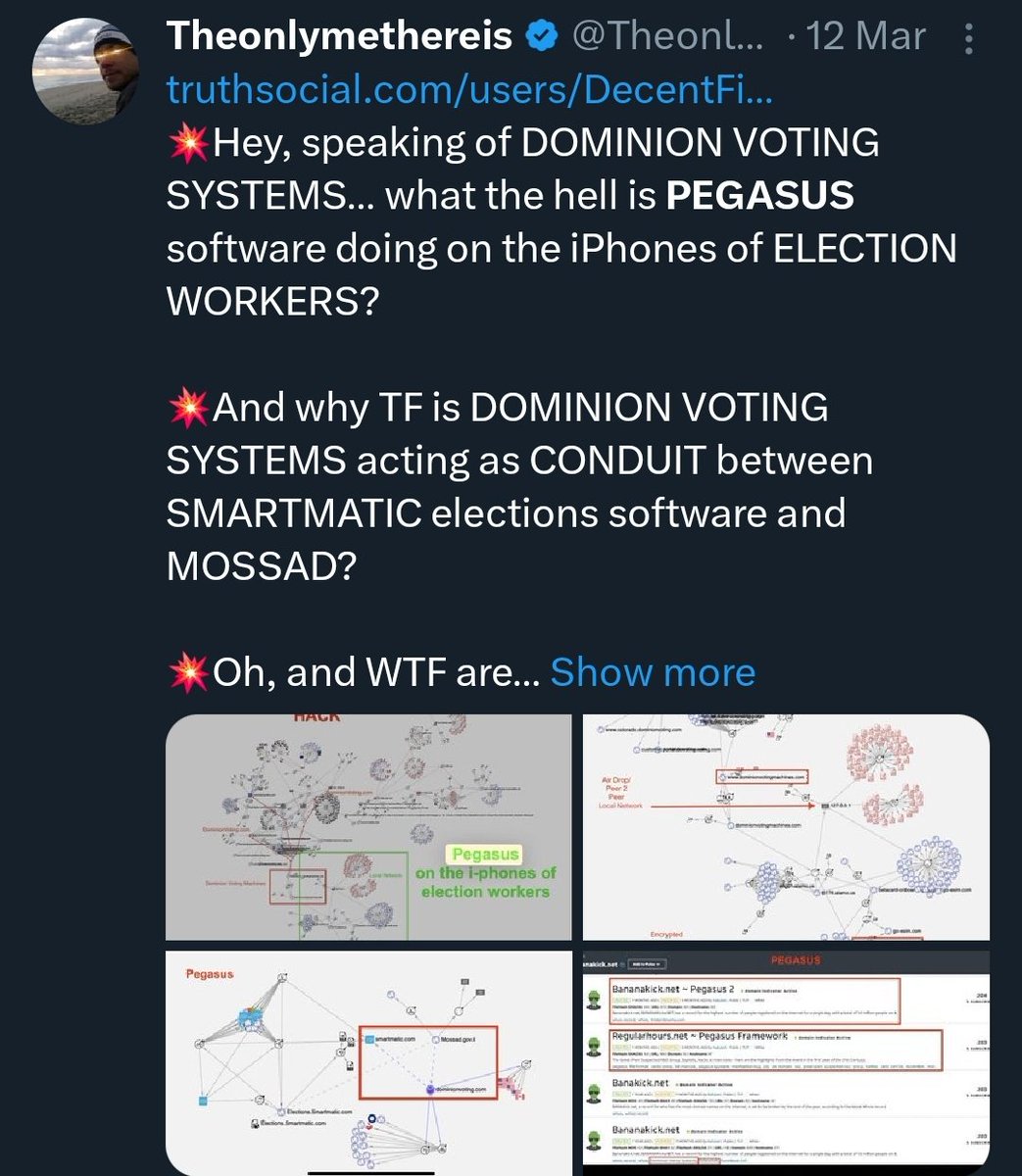This screenshot has height=1176, width=1022.
Task: Open the 'Air Drop Peer 2 Peer' network image
Action: pos(786,828)
